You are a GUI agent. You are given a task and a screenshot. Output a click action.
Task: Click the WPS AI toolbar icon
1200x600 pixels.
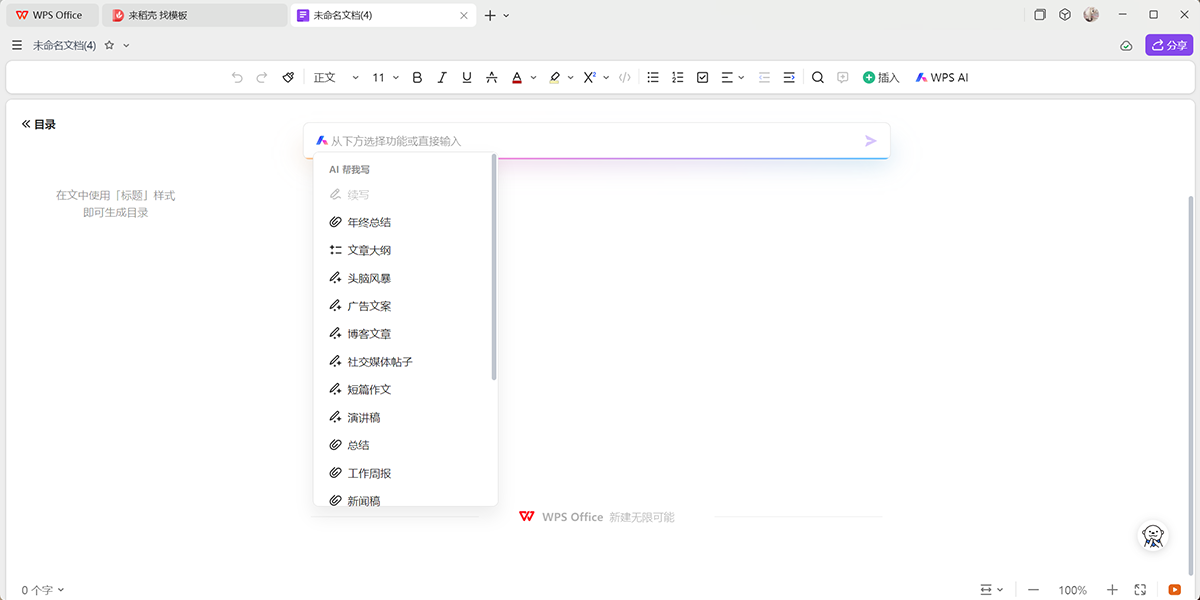[941, 77]
